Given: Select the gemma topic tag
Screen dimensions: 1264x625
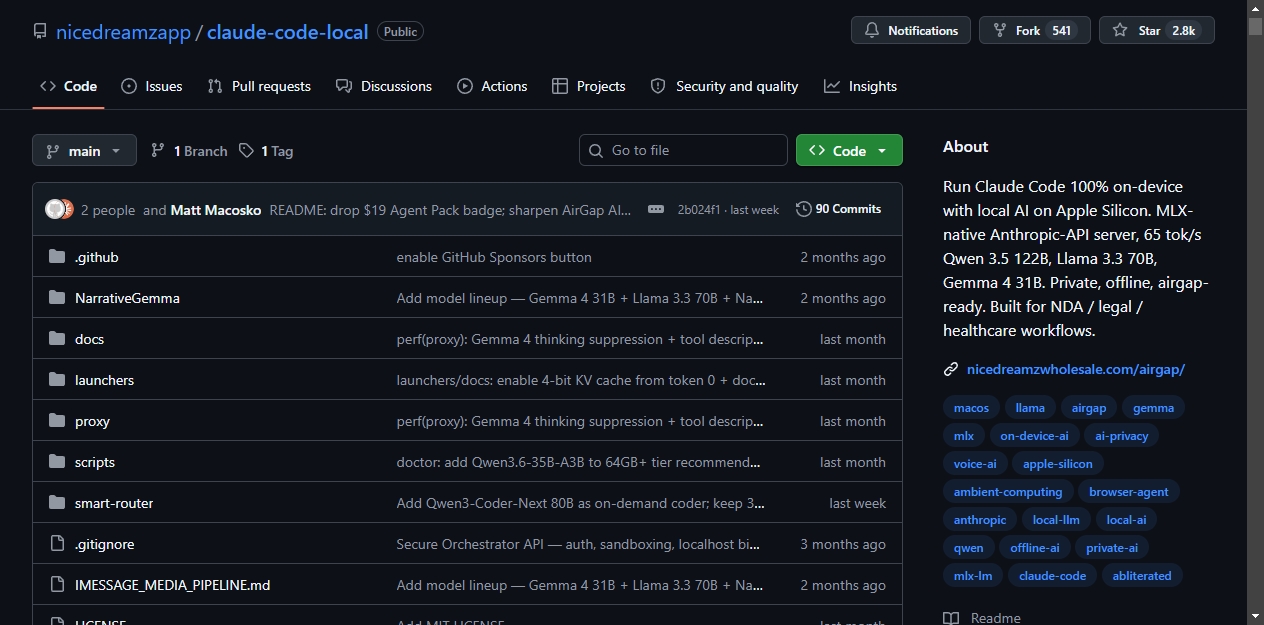Looking at the screenshot, I should [x=1153, y=408].
